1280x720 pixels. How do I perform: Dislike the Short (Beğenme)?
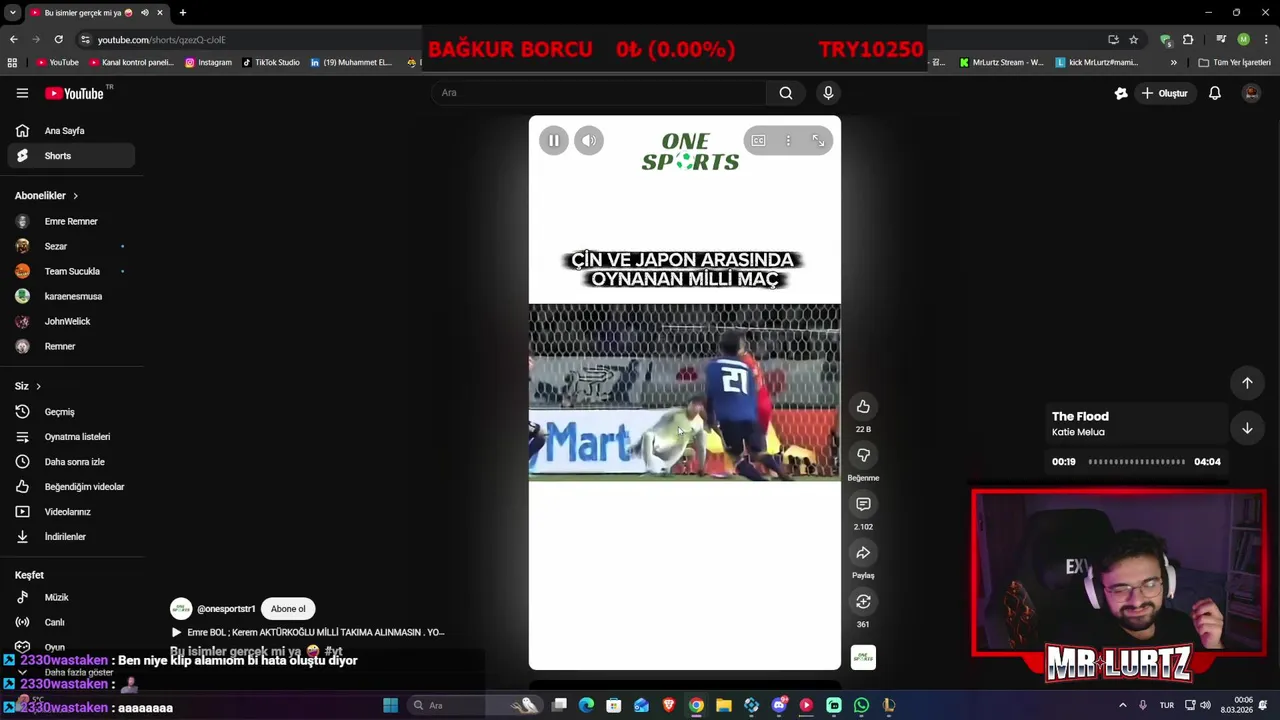[863, 455]
